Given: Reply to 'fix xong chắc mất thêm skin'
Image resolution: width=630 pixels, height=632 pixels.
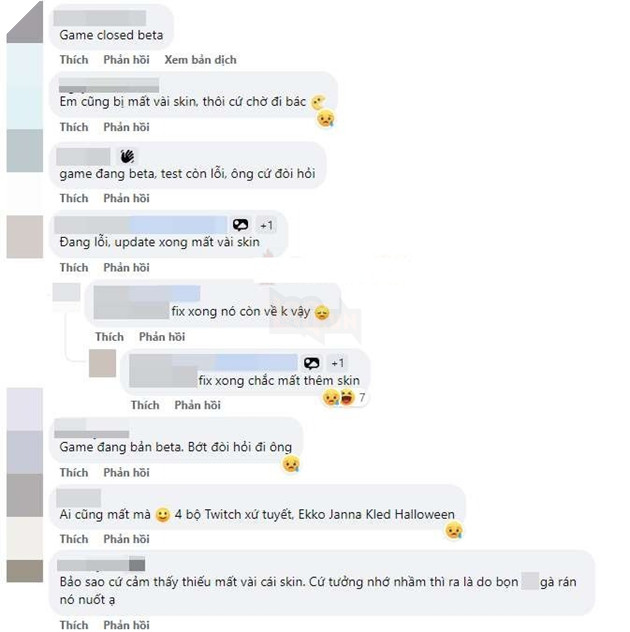Looking at the screenshot, I should [198, 405].
